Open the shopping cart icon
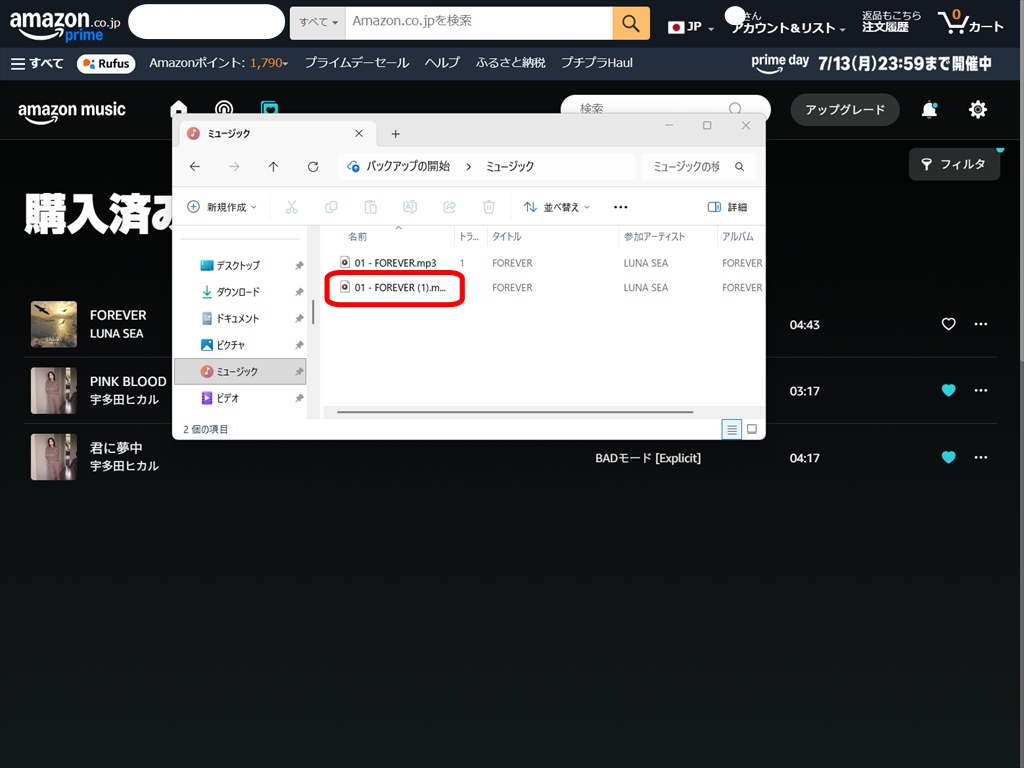The width and height of the screenshot is (1024, 768). click(x=970, y=23)
